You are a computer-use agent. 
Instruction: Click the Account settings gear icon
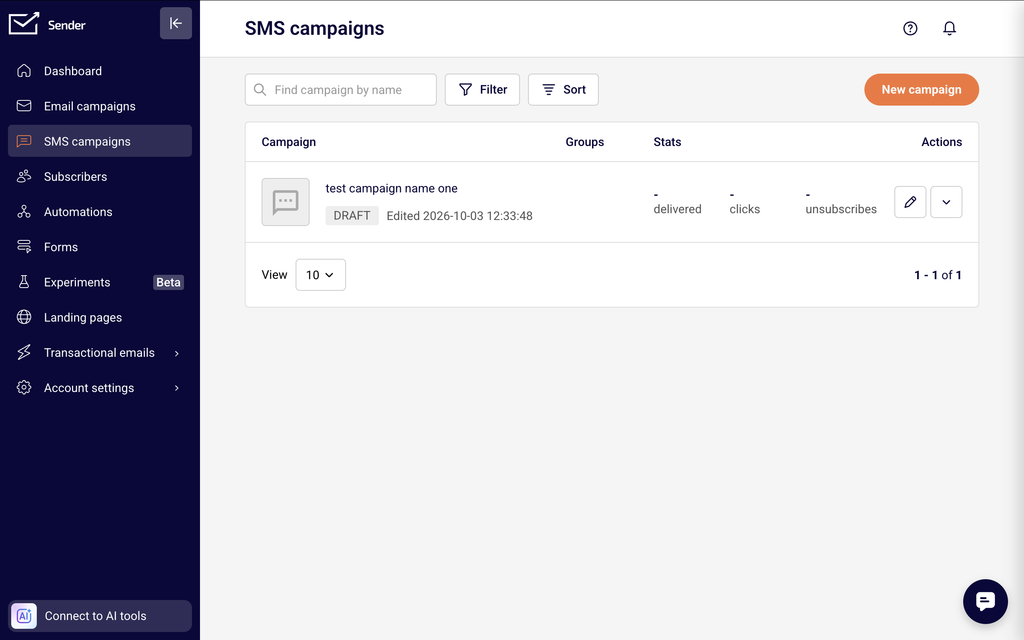pos(24,388)
